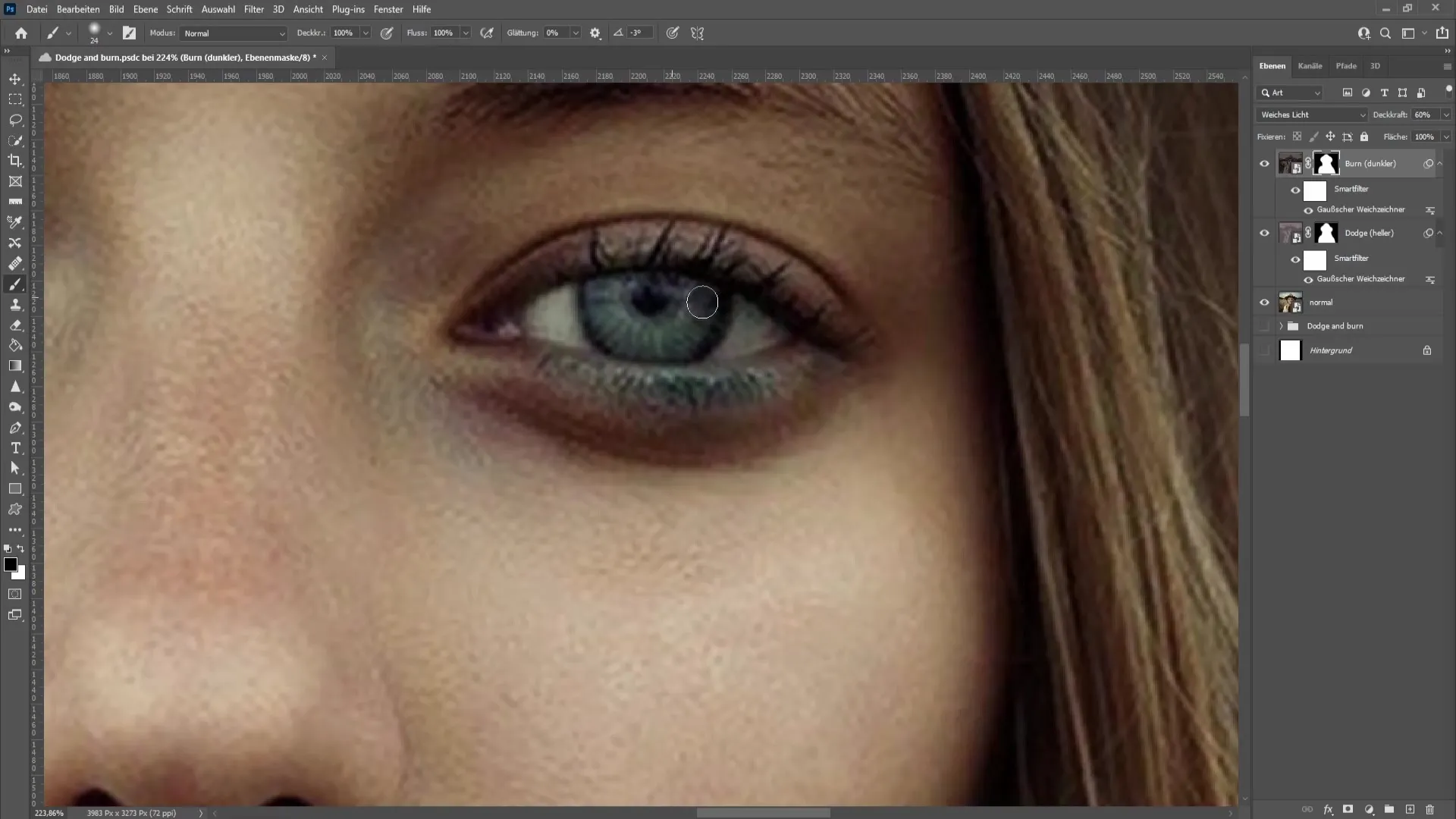The image size is (1456, 819).
Task: Click Weiches Licht blending mode dropdown
Action: (x=1311, y=114)
